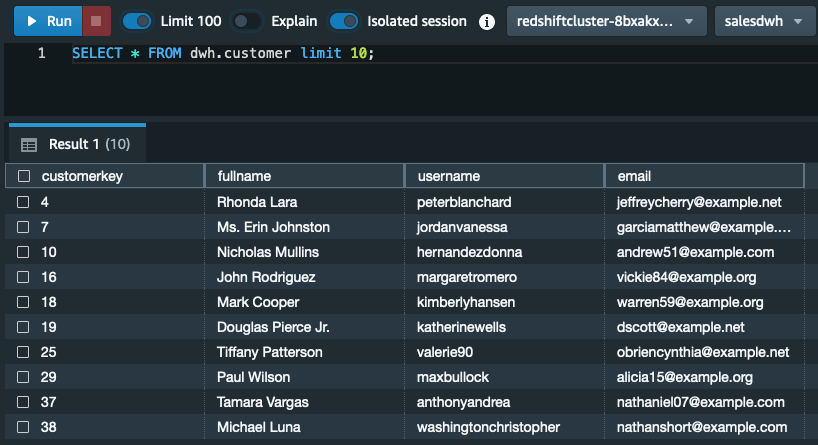Image resolution: width=818 pixels, height=445 pixels.
Task: Click the username column header
Action: pos(504,176)
